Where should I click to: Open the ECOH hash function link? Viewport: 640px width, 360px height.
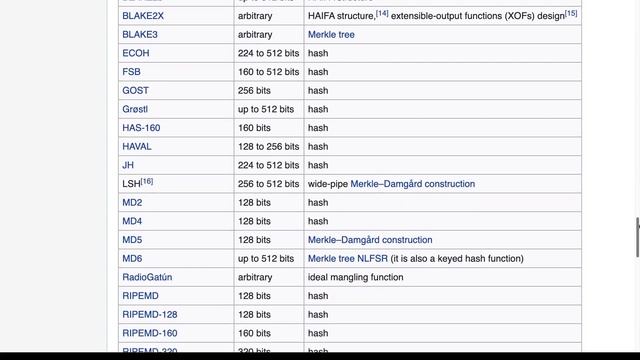[x=136, y=53]
